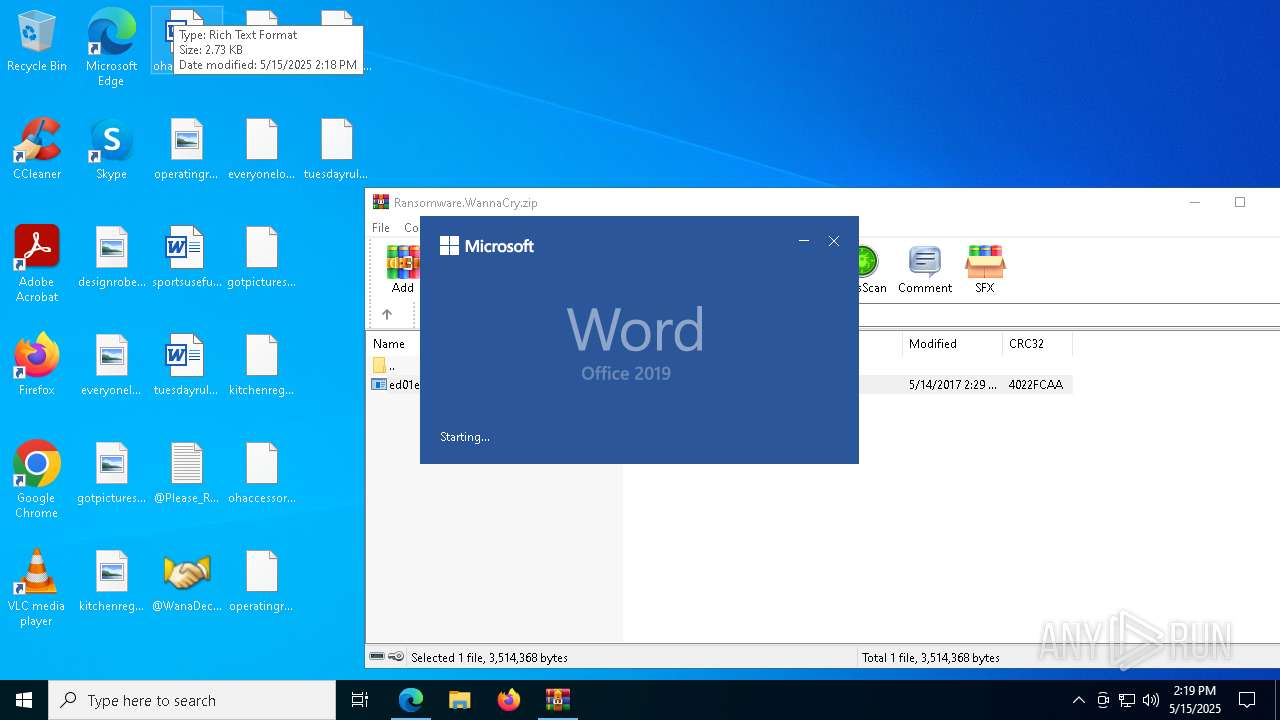Open the clock showing 2:19 PM

point(1195,700)
